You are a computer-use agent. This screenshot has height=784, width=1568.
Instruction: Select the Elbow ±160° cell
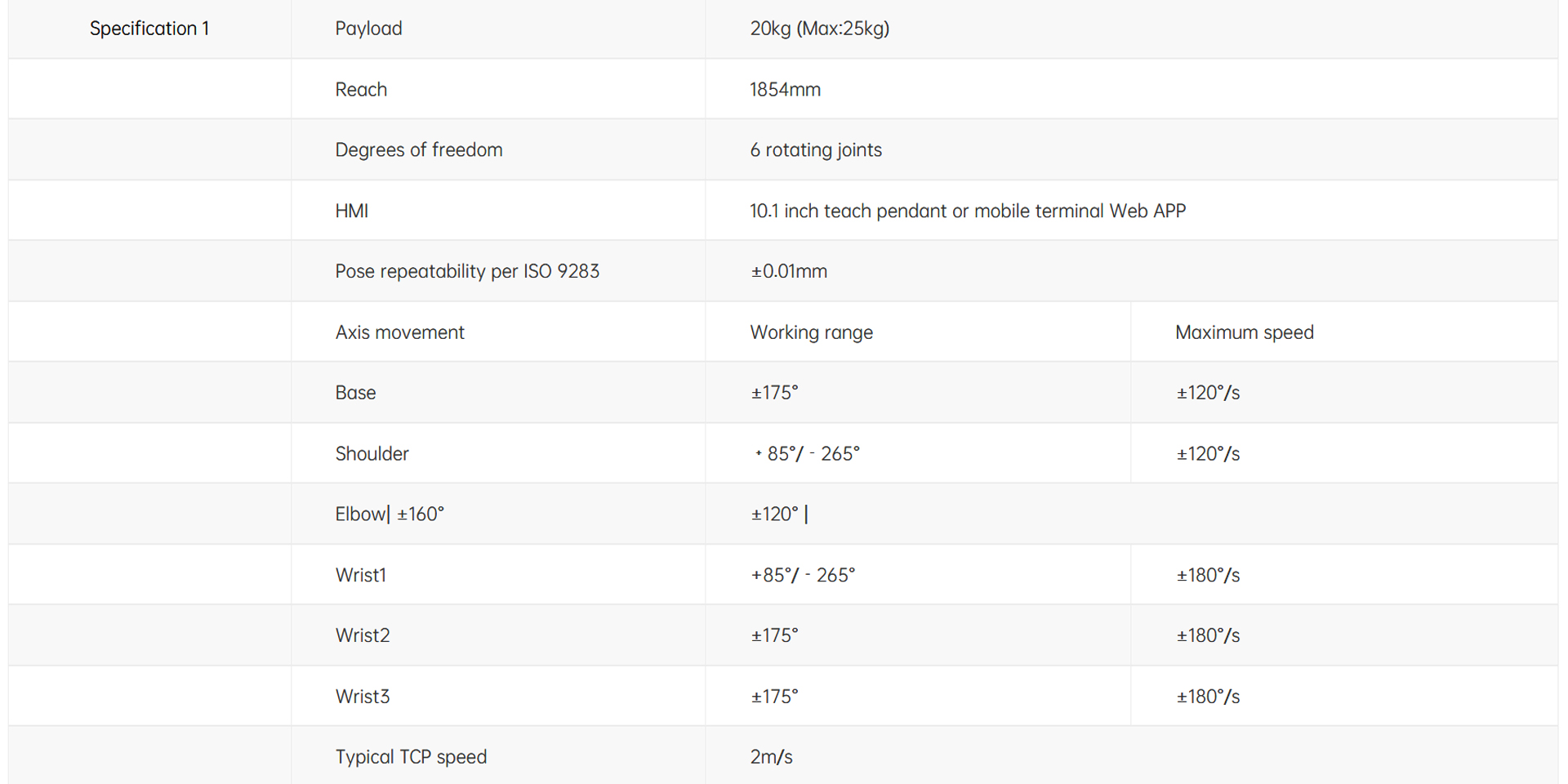(390, 514)
